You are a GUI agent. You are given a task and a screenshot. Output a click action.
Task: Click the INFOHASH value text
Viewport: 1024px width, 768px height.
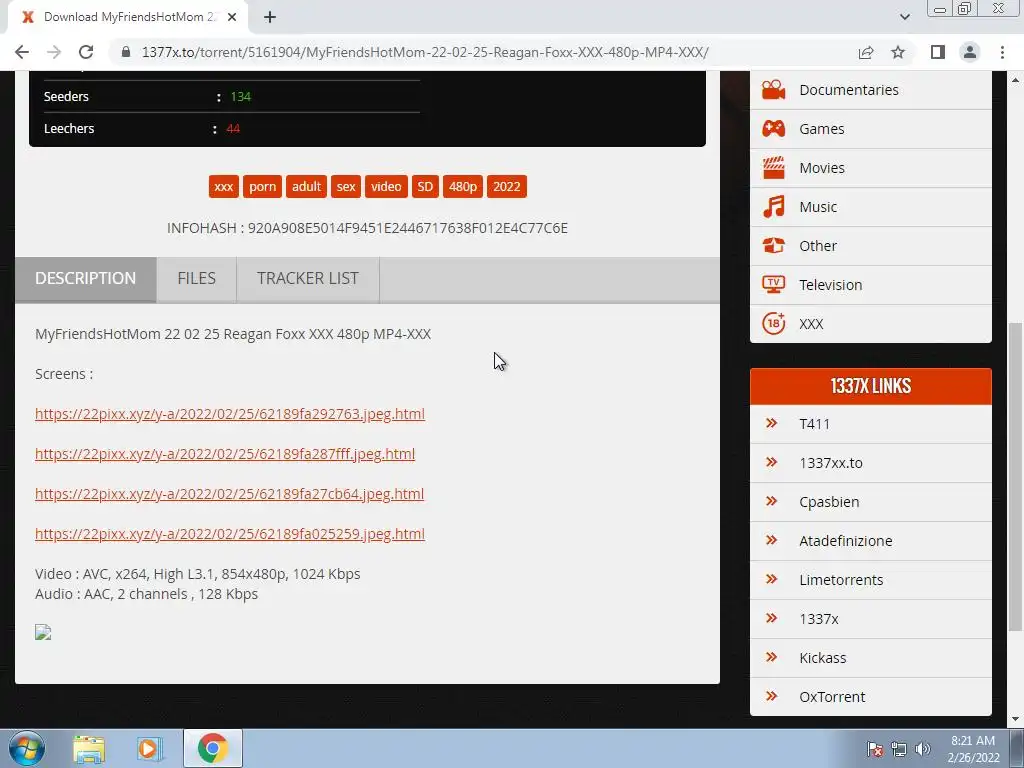tap(408, 229)
